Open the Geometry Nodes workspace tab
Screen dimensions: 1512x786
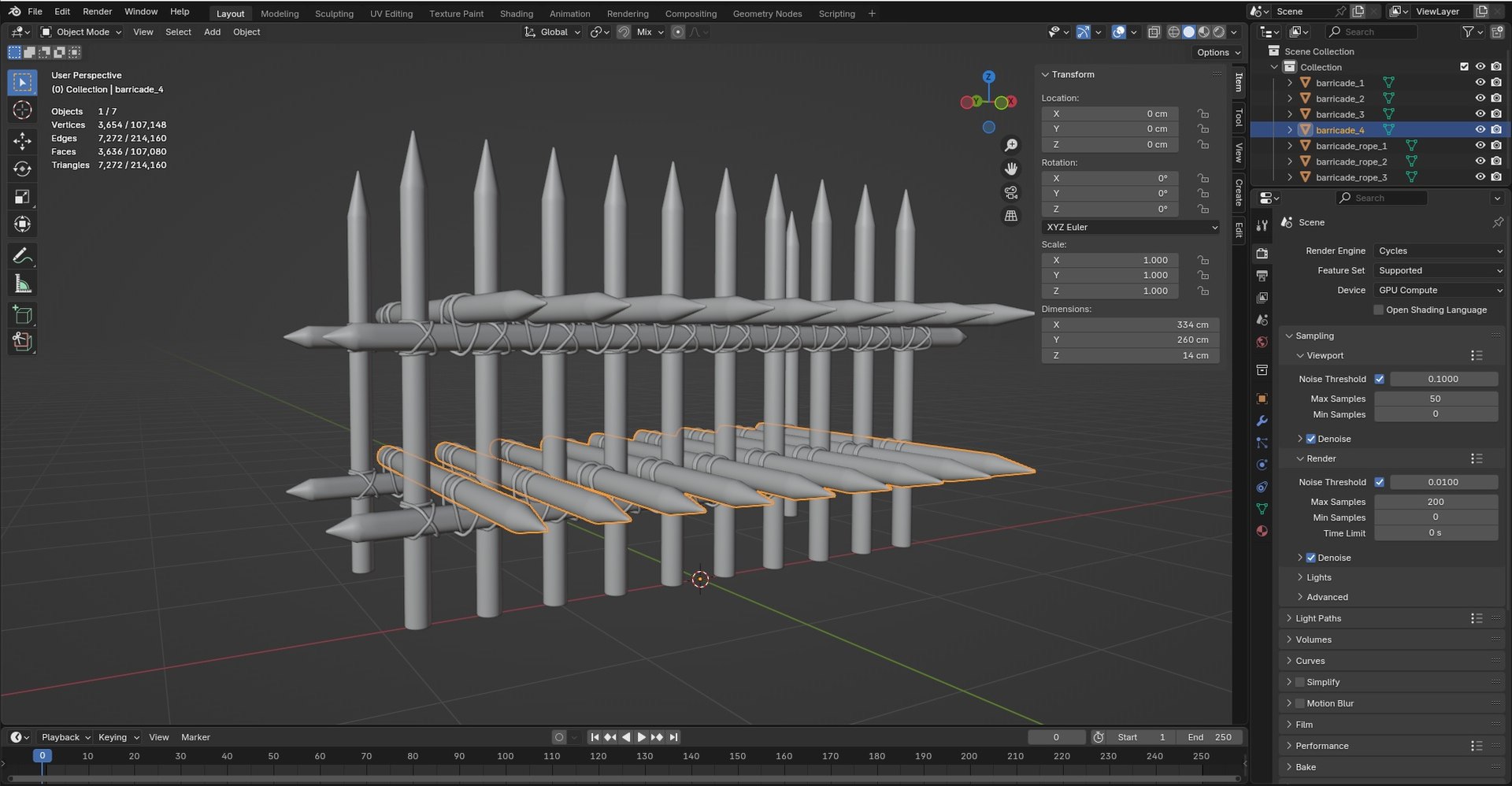[x=767, y=13]
